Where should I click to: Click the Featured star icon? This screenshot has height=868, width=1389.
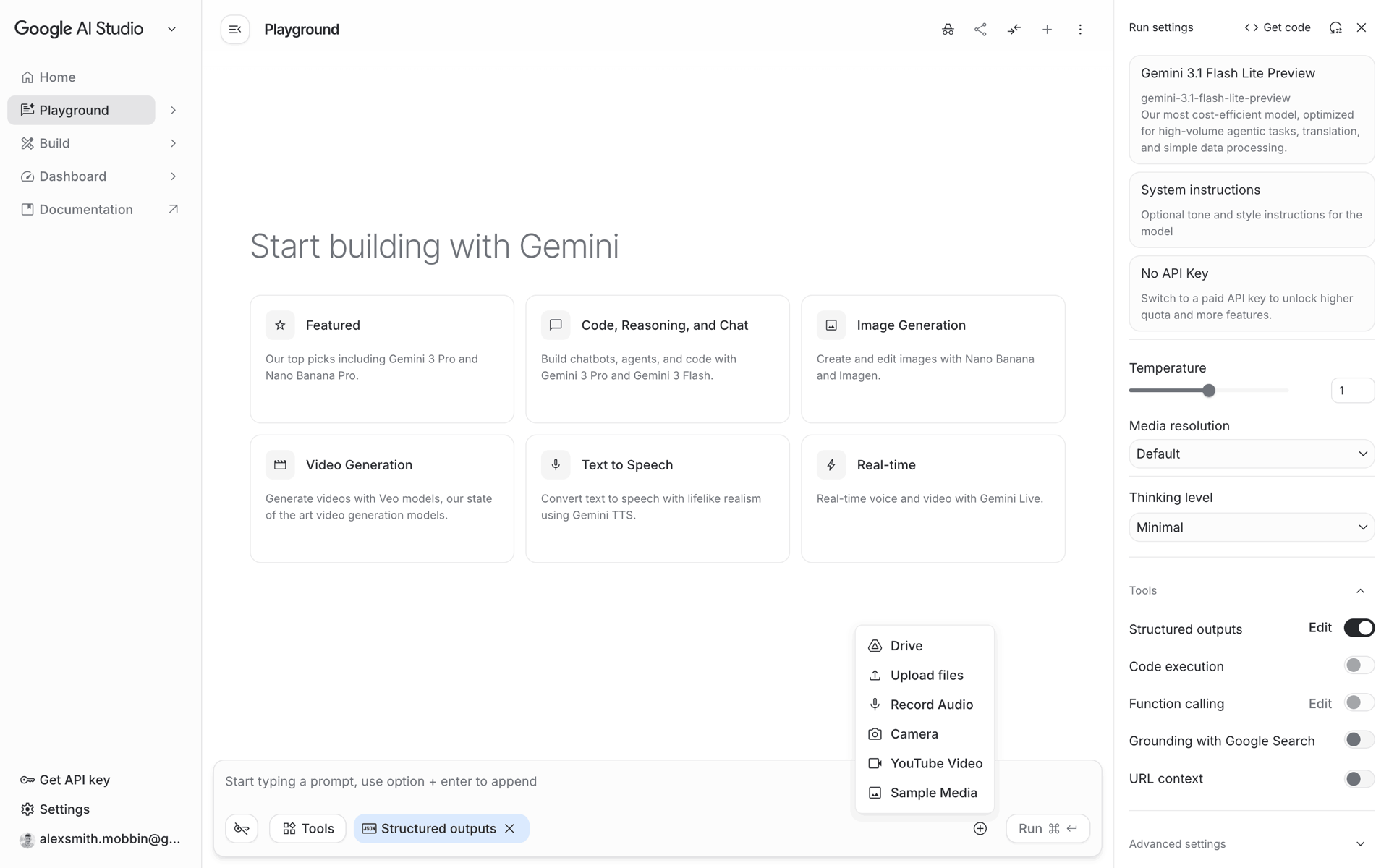pos(280,325)
